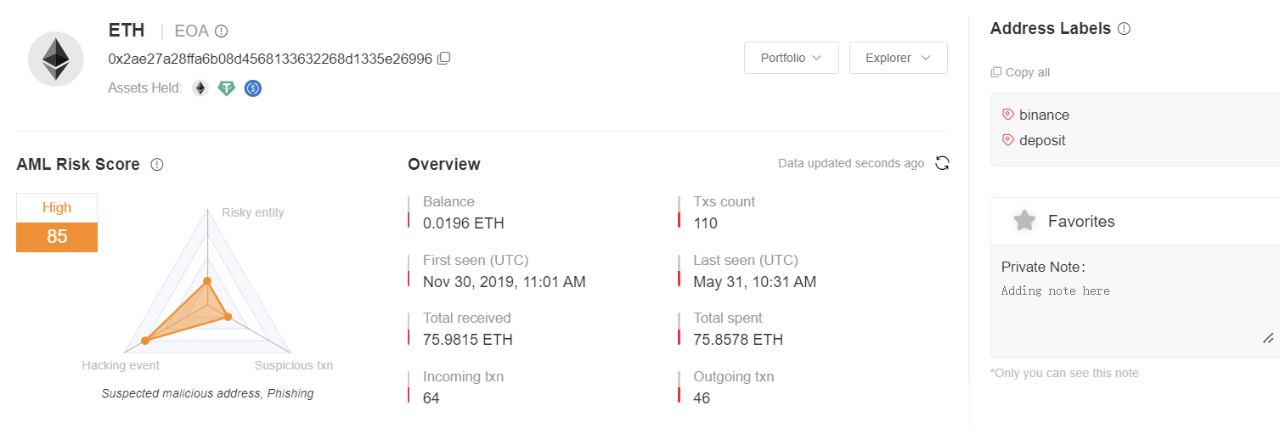Click the Hacking event point on radar chart
The image size is (1280, 434).
(145, 341)
